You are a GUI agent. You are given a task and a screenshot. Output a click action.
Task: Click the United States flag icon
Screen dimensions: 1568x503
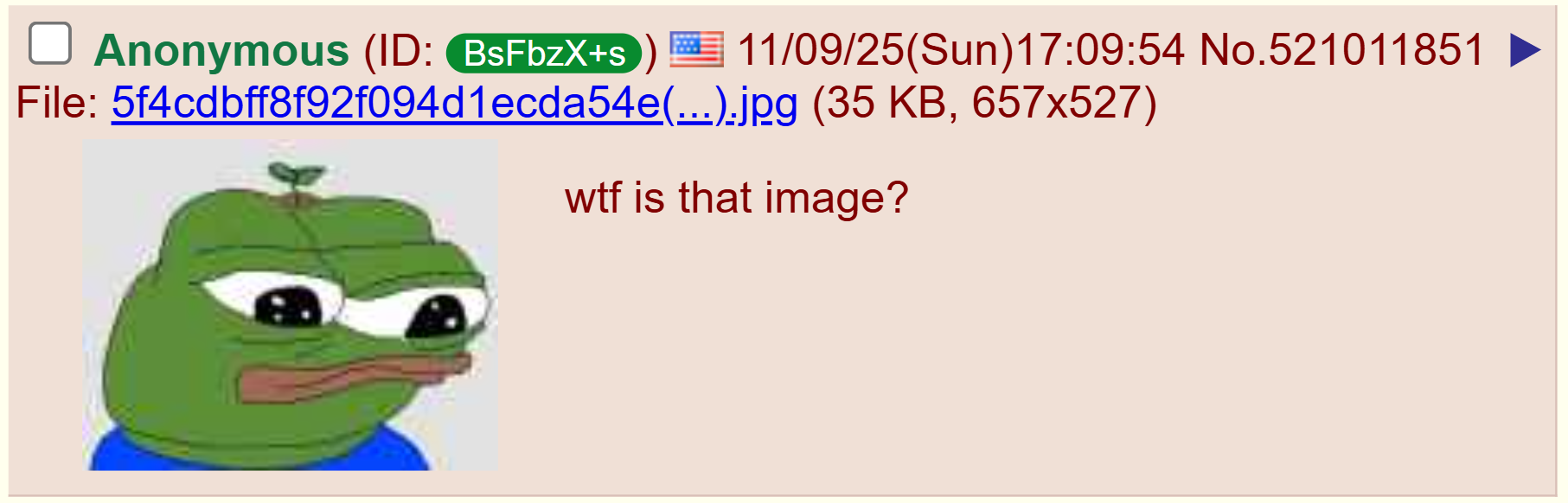coord(696,49)
